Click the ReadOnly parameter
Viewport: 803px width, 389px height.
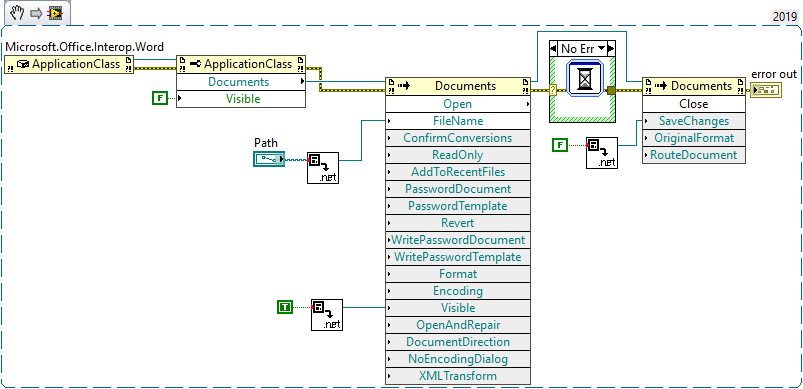coord(458,155)
